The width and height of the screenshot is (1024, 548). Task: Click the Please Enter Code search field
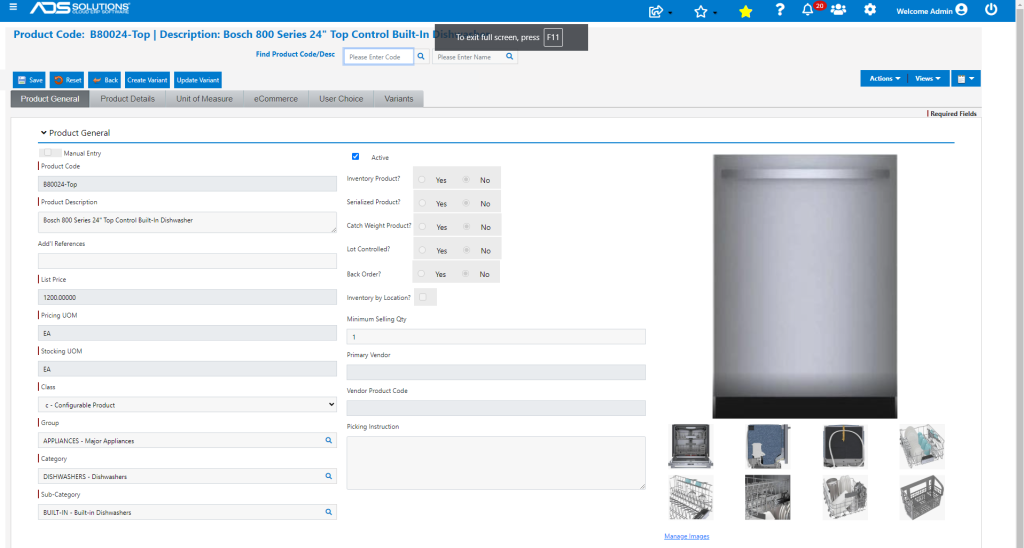379,57
